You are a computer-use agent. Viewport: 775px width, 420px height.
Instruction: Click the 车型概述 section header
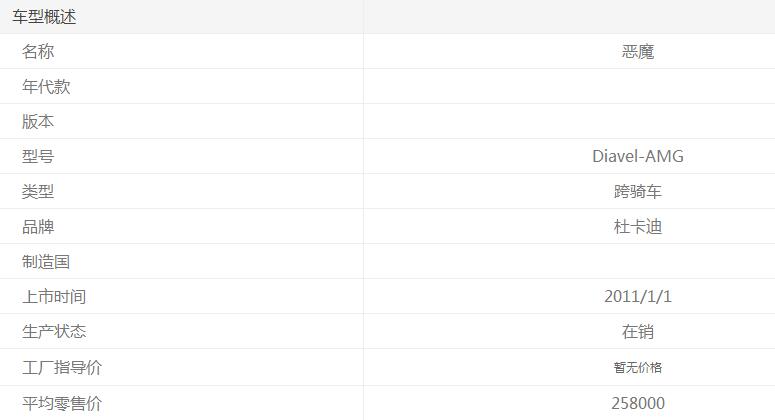tap(44, 17)
